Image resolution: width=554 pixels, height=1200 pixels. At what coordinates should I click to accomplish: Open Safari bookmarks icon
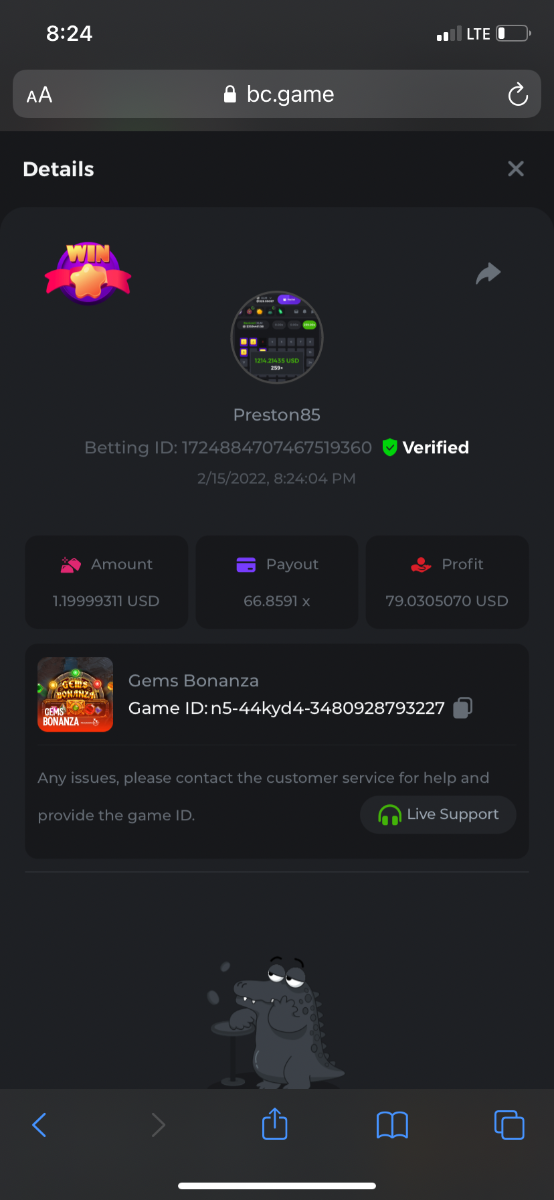tap(392, 1125)
